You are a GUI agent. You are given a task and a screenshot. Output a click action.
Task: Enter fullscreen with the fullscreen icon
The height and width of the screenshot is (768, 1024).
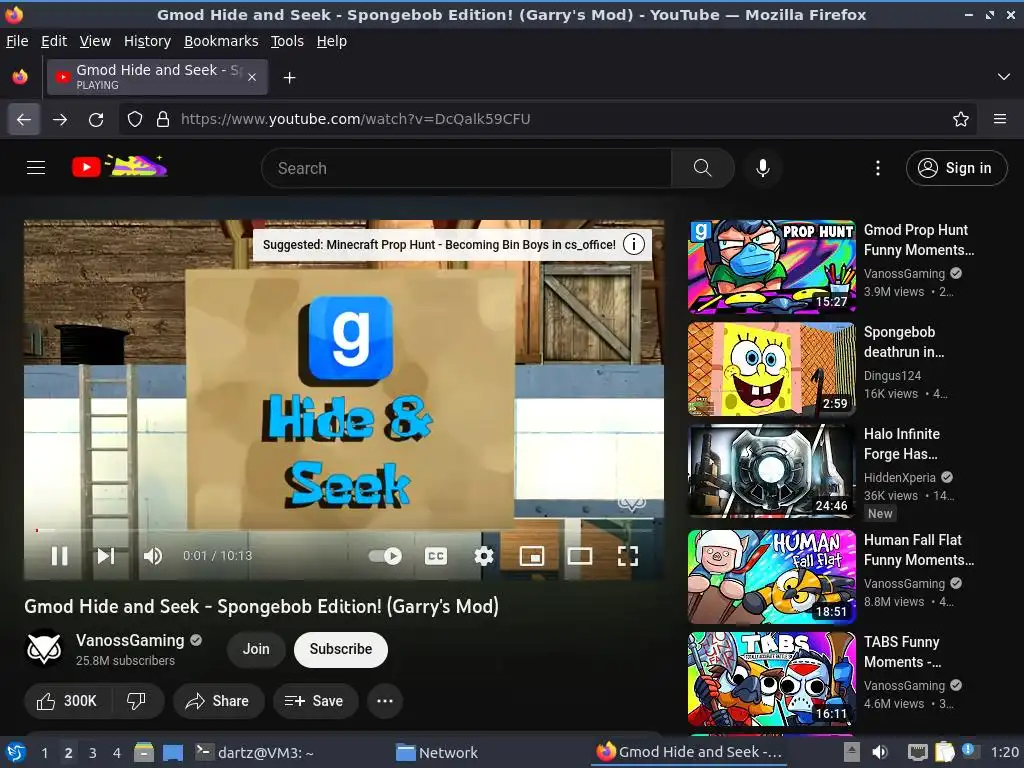(x=628, y=556)
